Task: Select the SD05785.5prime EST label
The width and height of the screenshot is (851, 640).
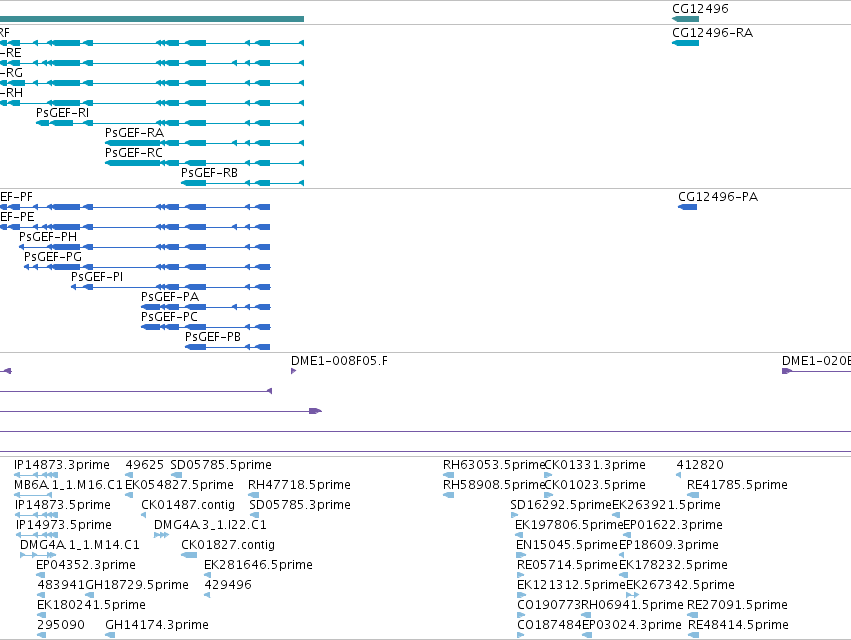Action: [x=221, y=465]
